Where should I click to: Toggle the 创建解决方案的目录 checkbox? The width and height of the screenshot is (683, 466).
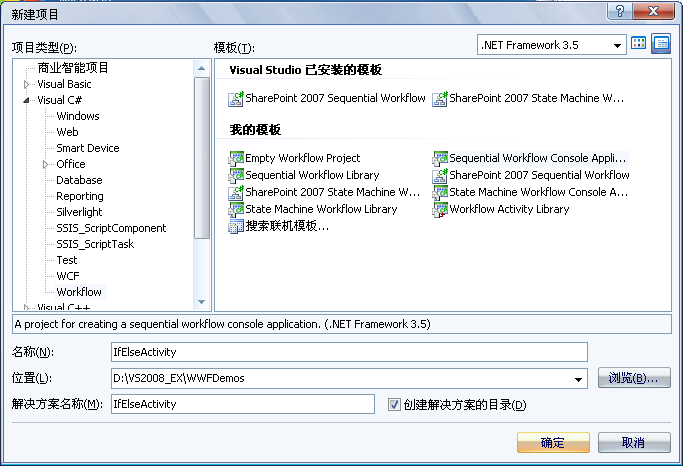coord(394,405)
